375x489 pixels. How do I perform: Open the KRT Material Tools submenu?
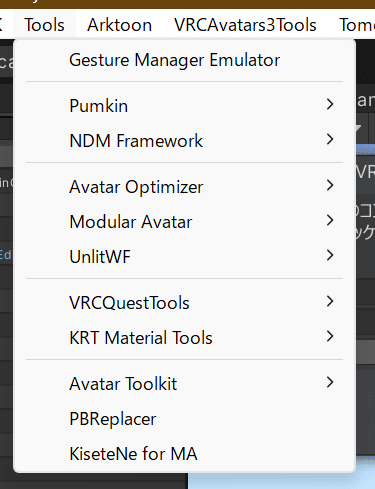click(184, 338)
